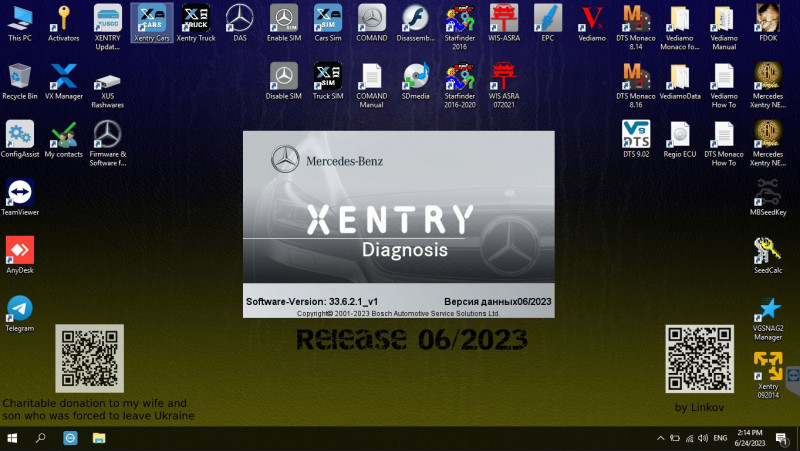Open the FDOK desktop icon
Image resolution: width=800 pixels, height=451 pixels.
768,23
